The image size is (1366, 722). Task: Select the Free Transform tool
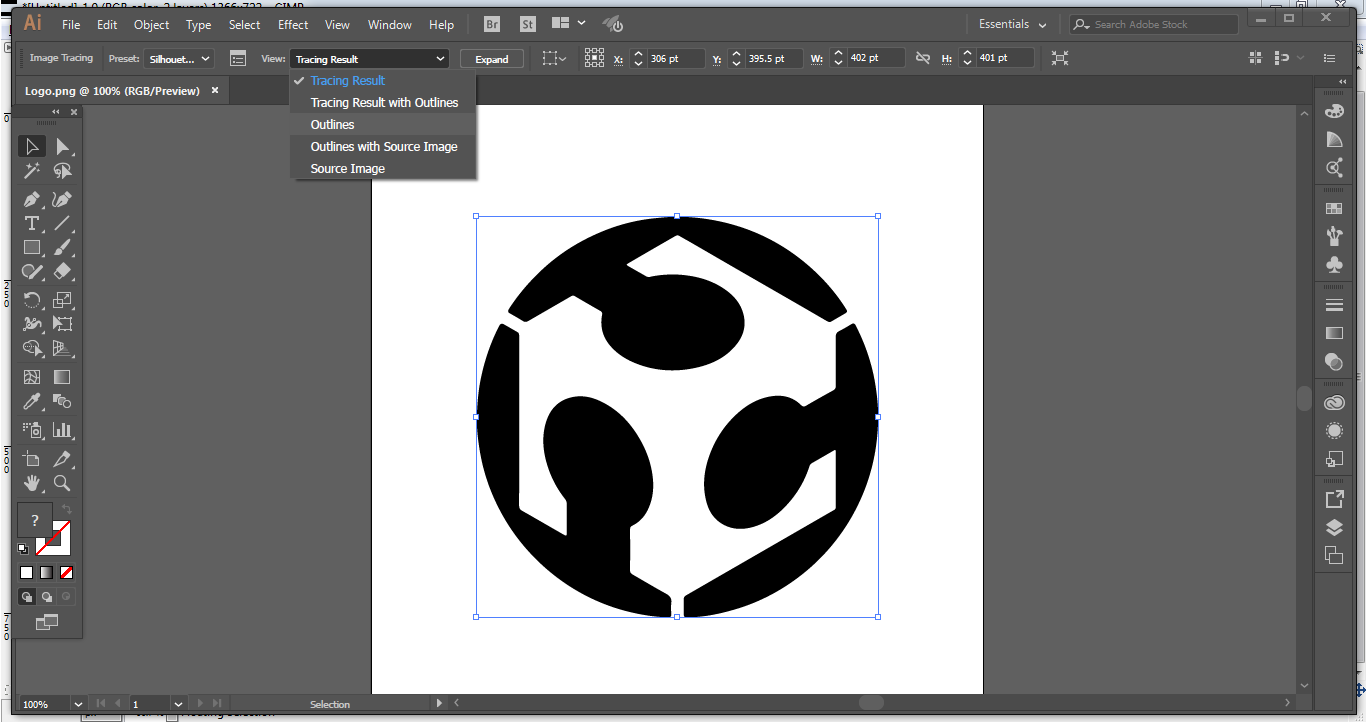coord(62,323)
